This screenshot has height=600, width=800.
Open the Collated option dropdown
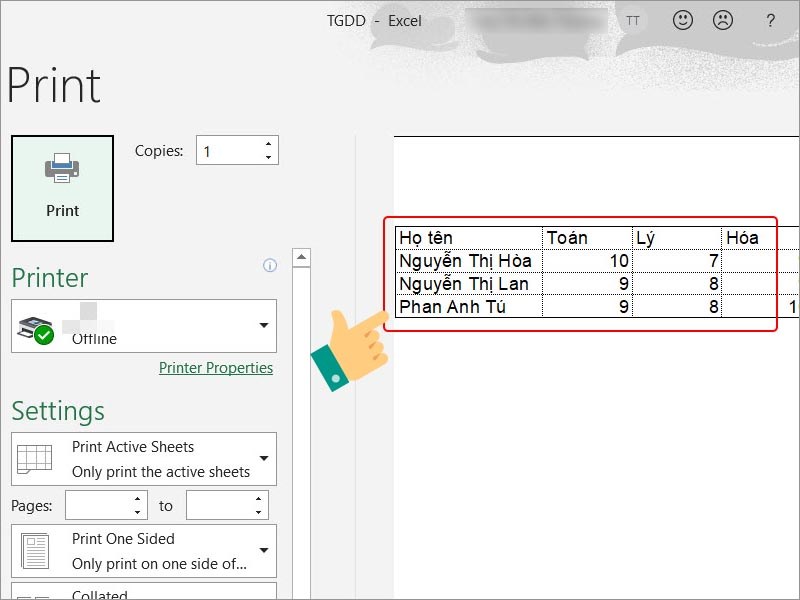(264, 593)
